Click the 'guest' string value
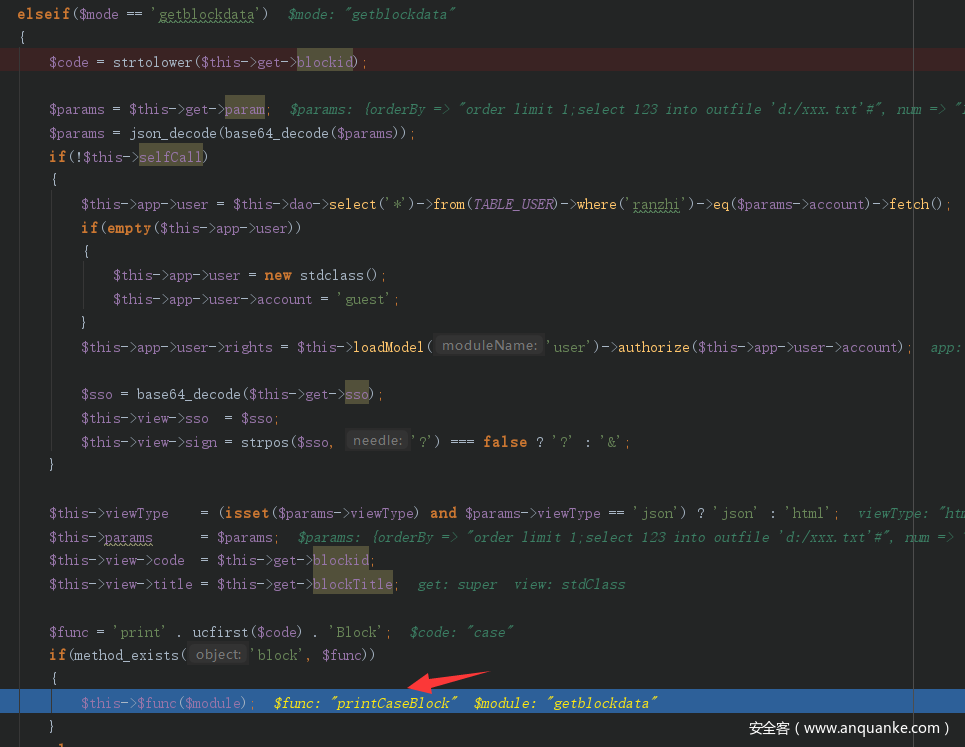Image resolution: width=965 pixels, height=747 pixels. tap(371, 299)
